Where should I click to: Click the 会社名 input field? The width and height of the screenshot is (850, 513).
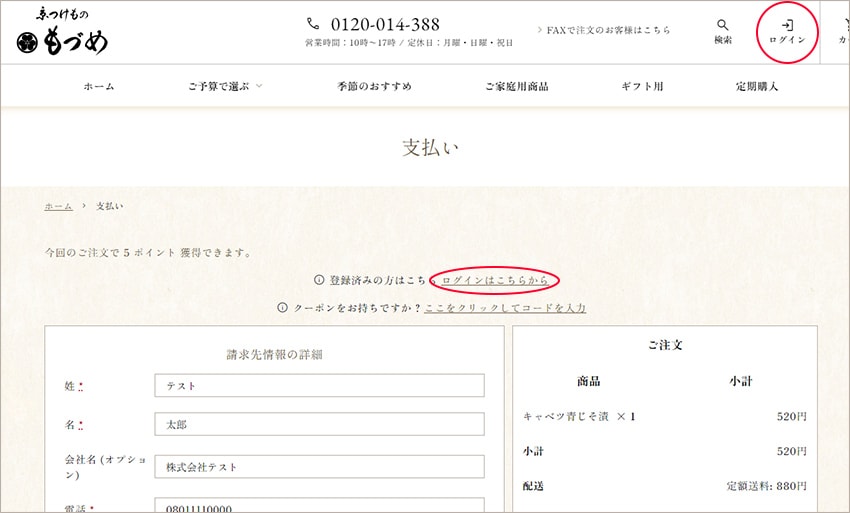319,467
